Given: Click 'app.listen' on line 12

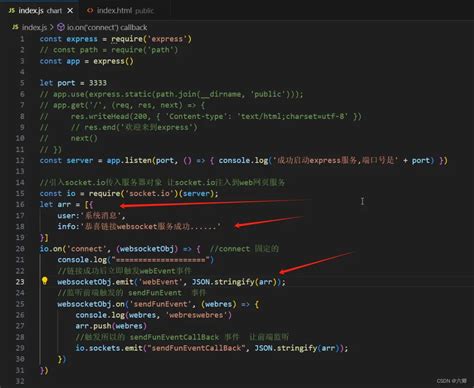Looking at the screenshot, I should click(x=129, y=160).
